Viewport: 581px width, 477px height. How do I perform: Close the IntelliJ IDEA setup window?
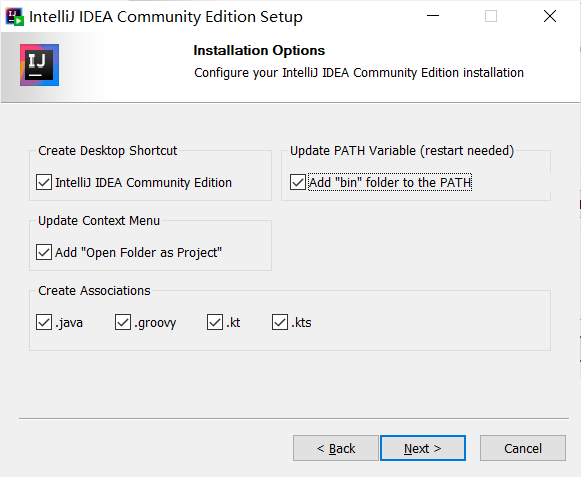[x=550, y=16]
